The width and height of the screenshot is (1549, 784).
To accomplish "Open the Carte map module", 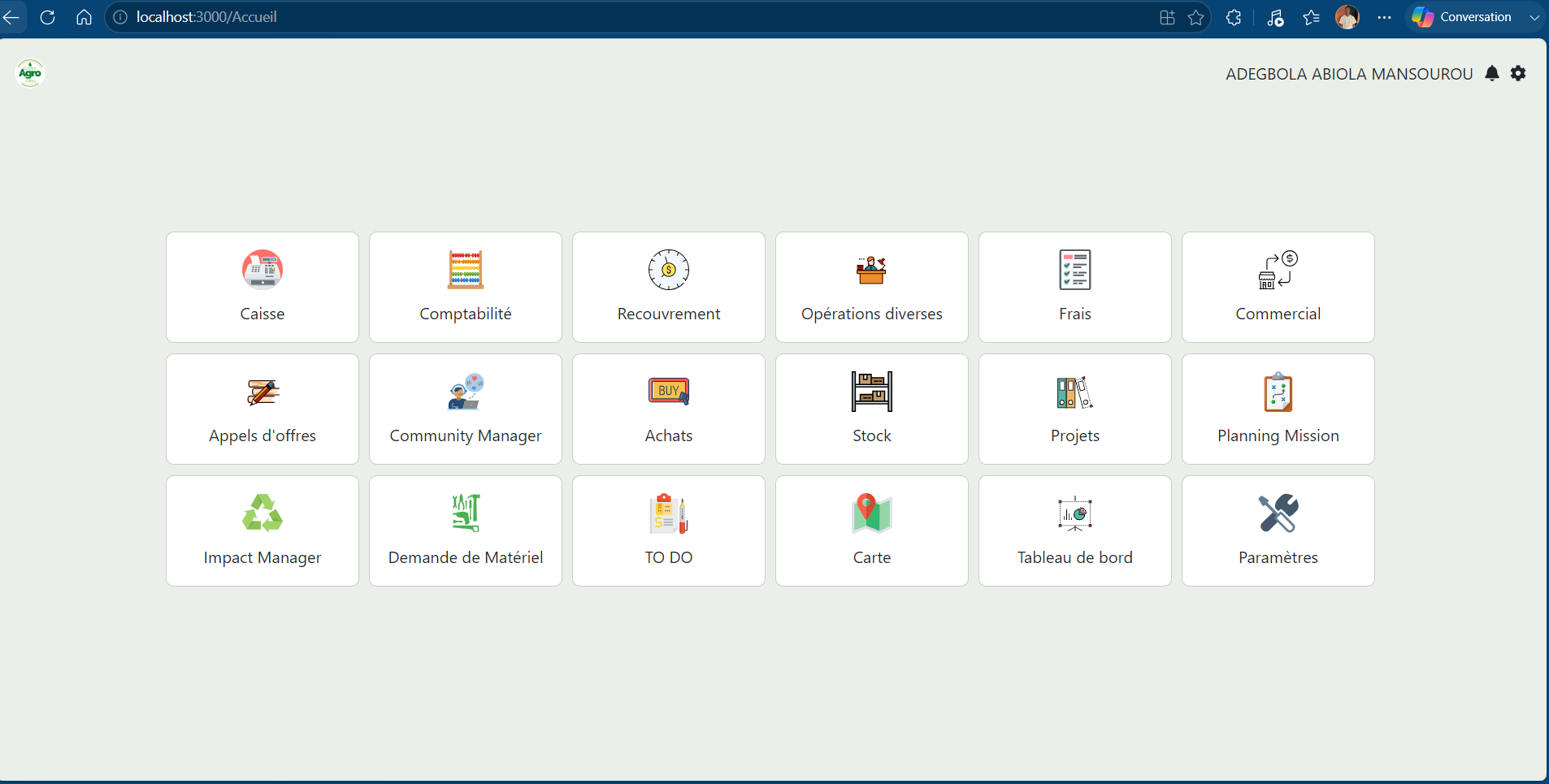I will 872,531.
